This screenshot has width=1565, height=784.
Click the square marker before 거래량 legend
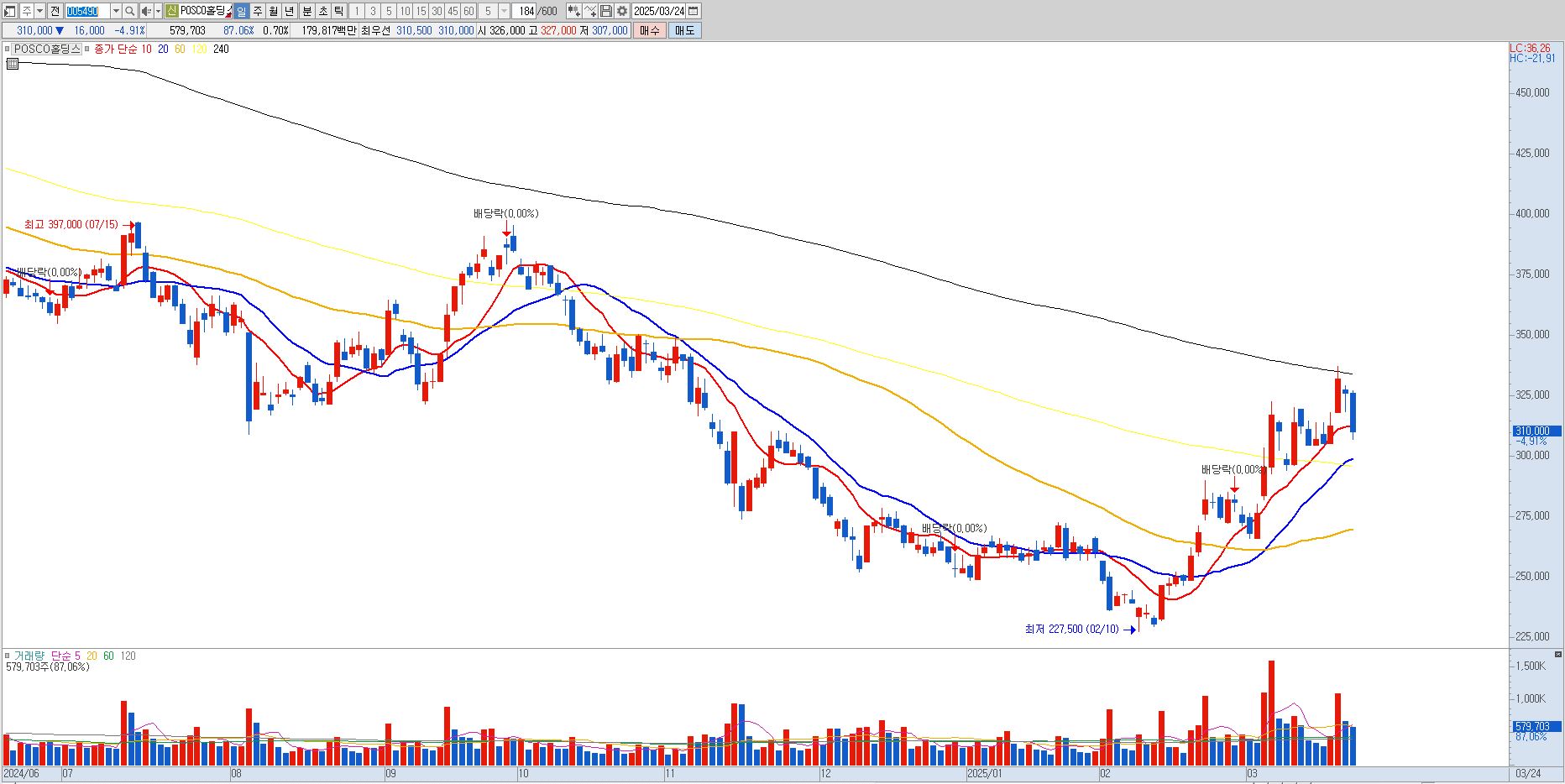click(x=8, y=656)
